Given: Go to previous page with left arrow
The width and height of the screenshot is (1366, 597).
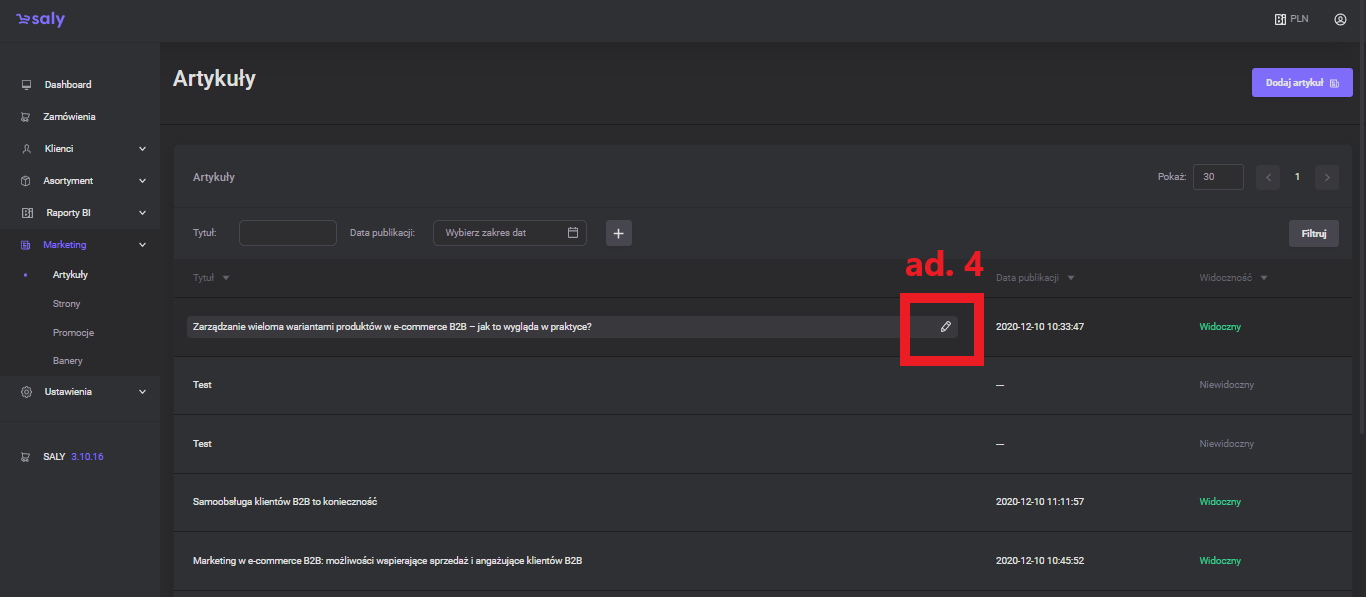Looking at the screenshot, I should pos(1268,177).
